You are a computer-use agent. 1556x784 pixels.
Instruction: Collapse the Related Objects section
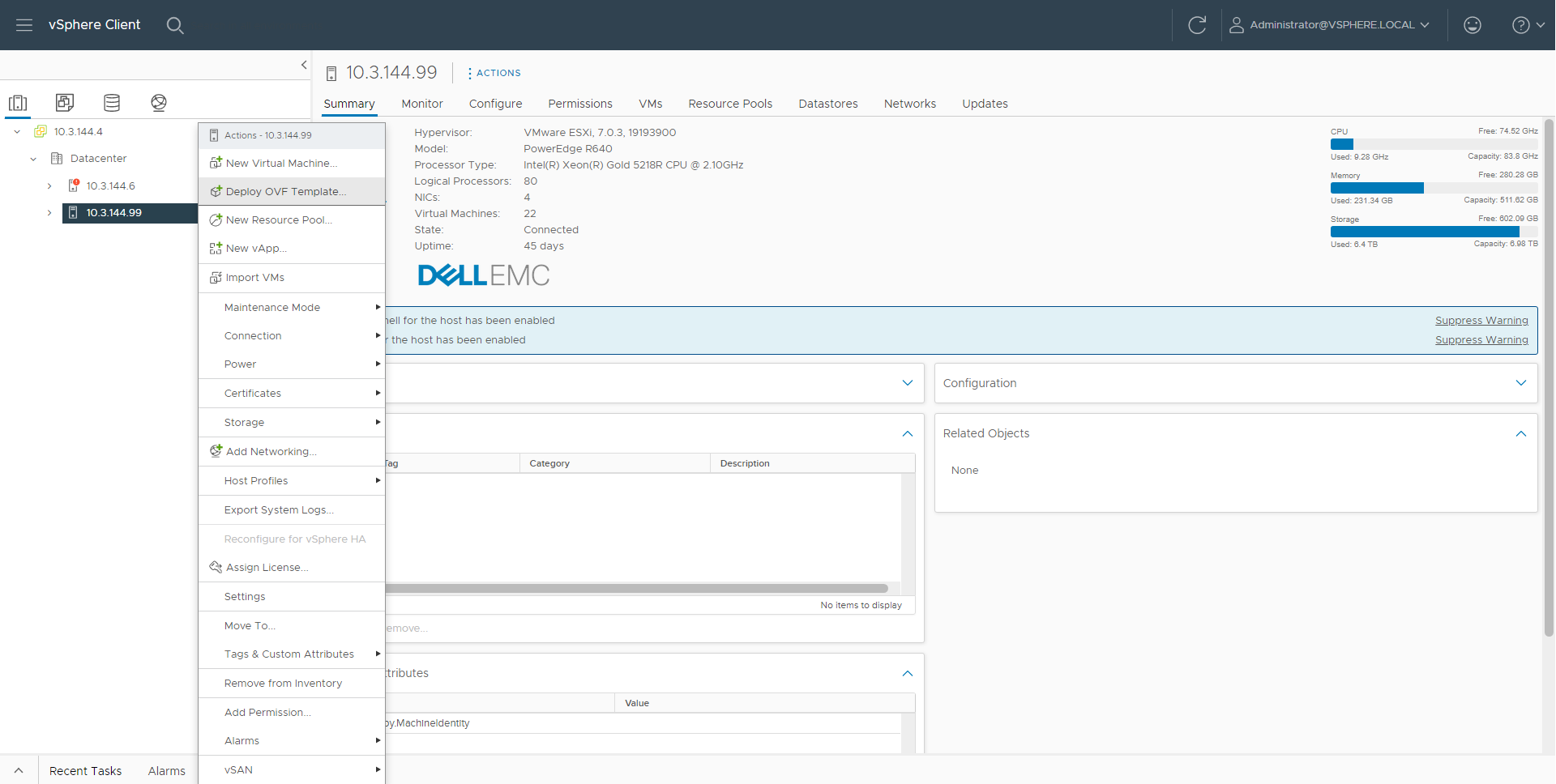1520,434
